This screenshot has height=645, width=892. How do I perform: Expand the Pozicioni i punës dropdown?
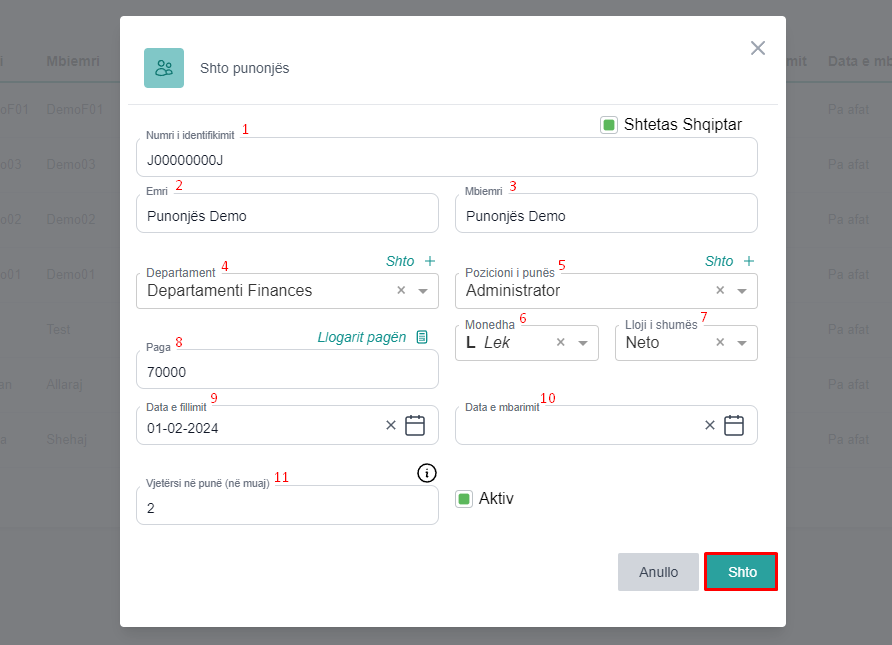(x=742, y=291)
